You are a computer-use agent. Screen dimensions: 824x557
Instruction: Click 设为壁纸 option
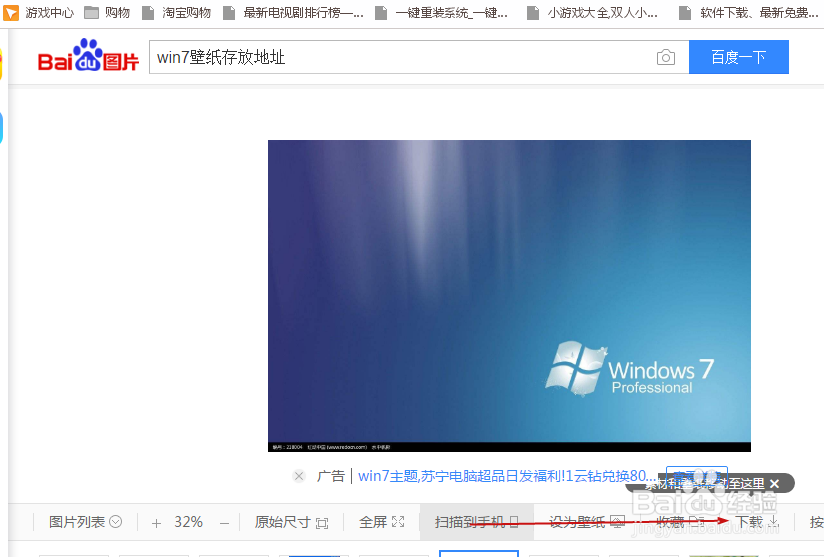tap(586, 522)
